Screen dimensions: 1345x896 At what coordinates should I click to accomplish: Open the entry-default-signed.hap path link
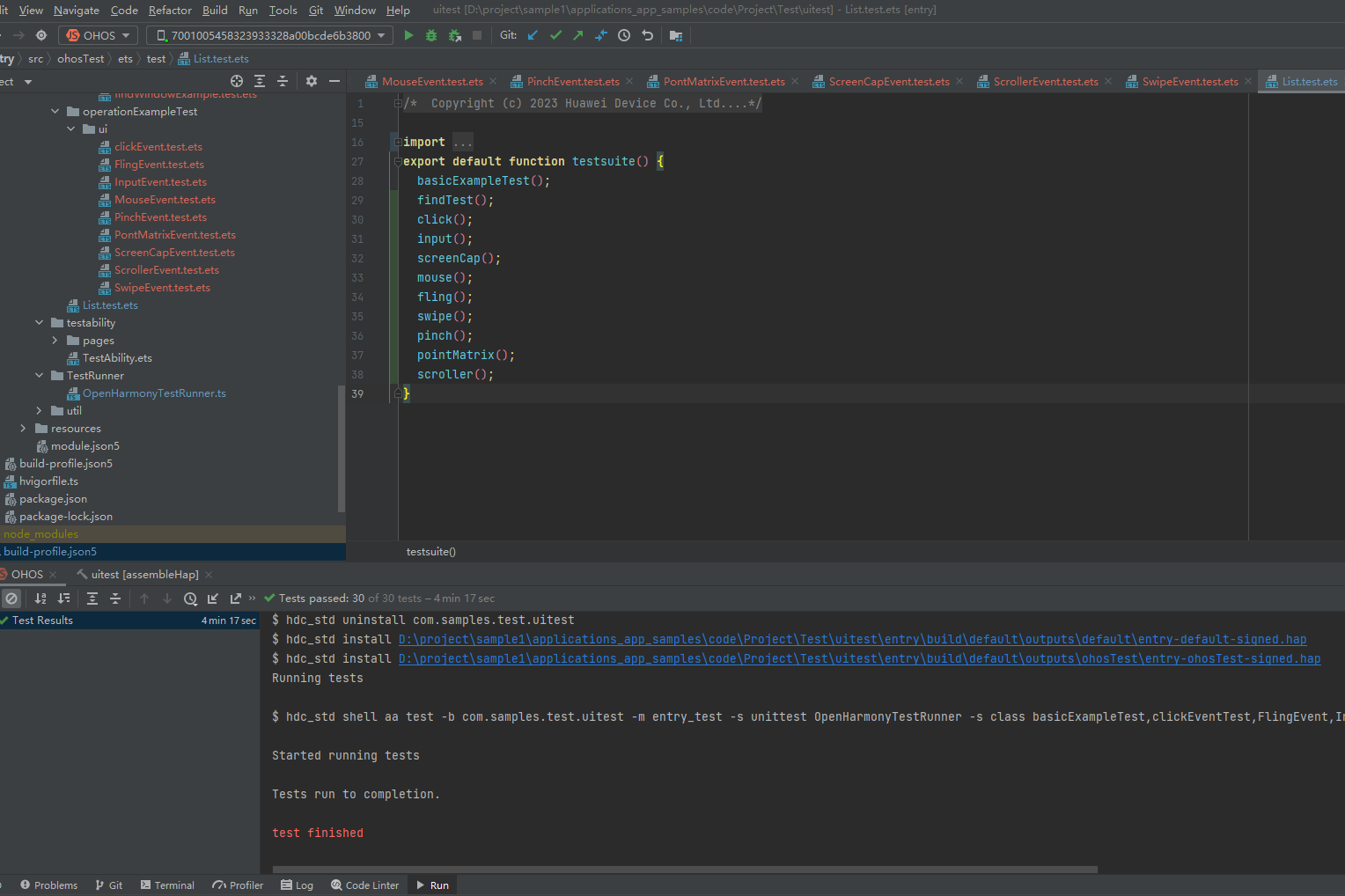[851, 640]
